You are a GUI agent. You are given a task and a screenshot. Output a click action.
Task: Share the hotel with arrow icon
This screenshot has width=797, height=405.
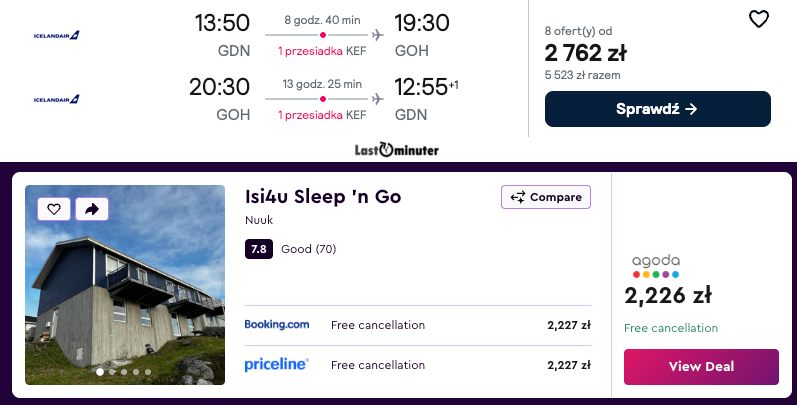coord(92,209)
